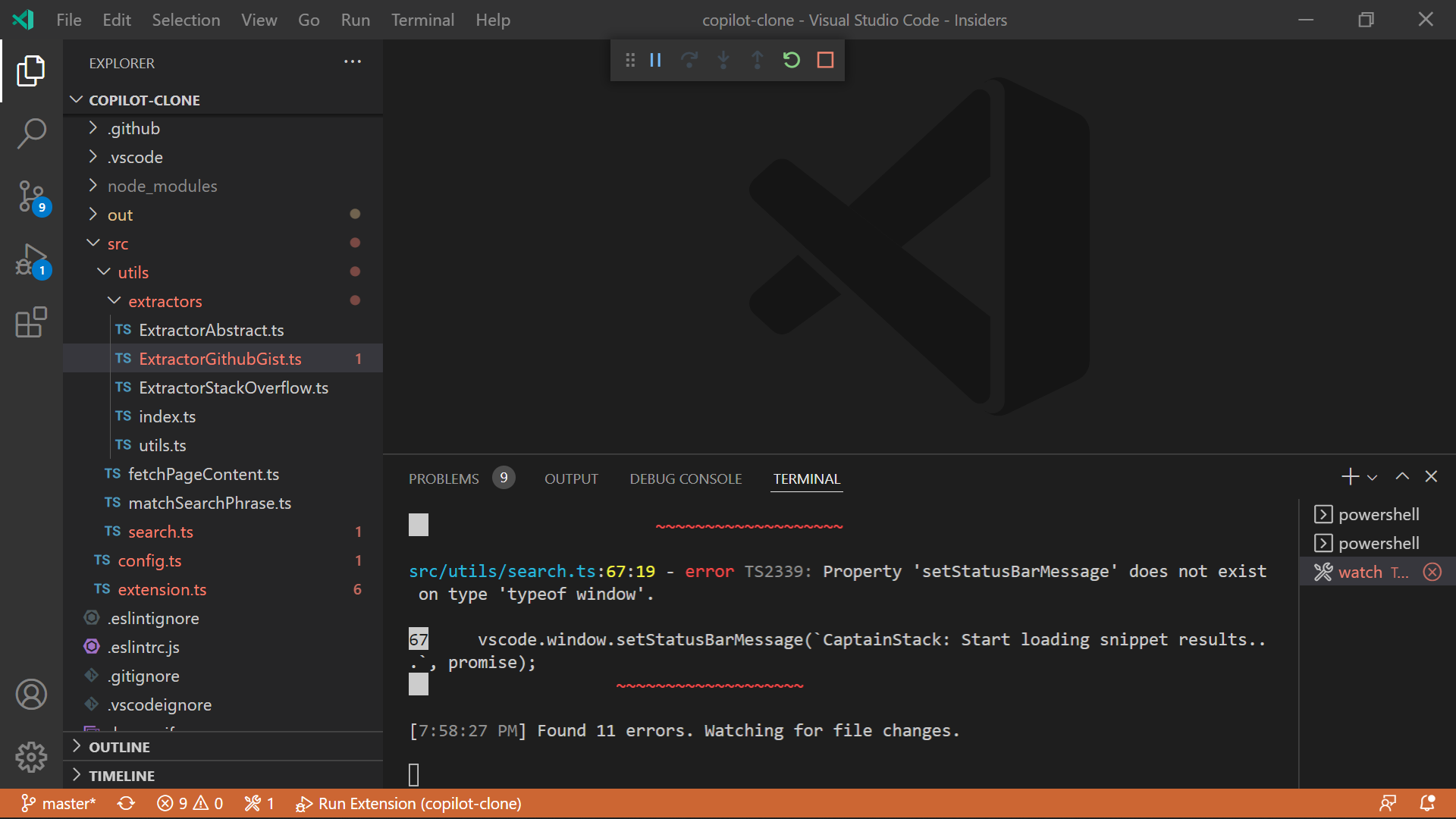Screen dimensions: 1456x819
Task: Select the ExtractorStackOverflow.ts file
Action: pyautogui.click(x=234, y=388)
